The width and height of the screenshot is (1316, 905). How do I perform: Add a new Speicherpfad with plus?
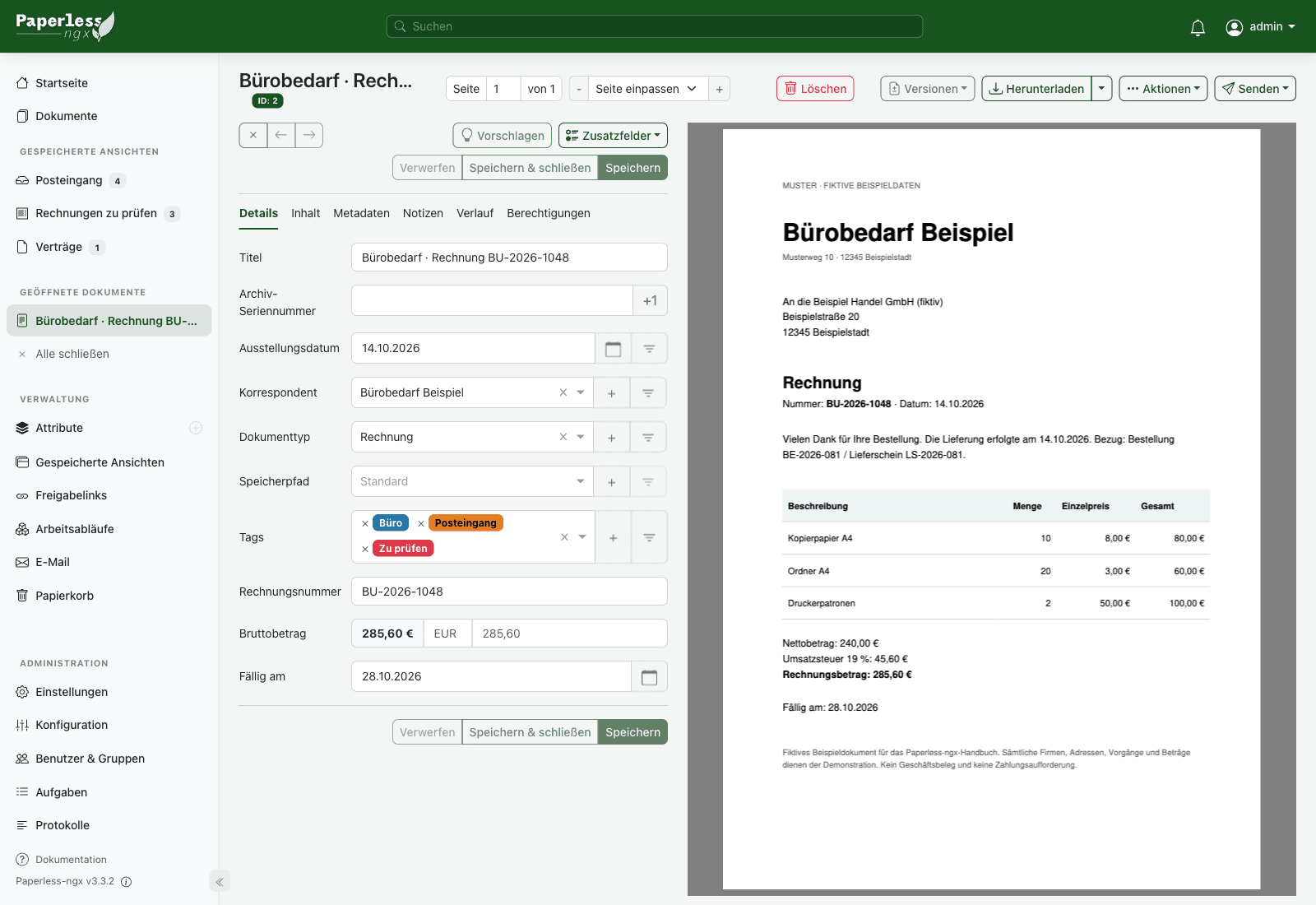[611, 482]
